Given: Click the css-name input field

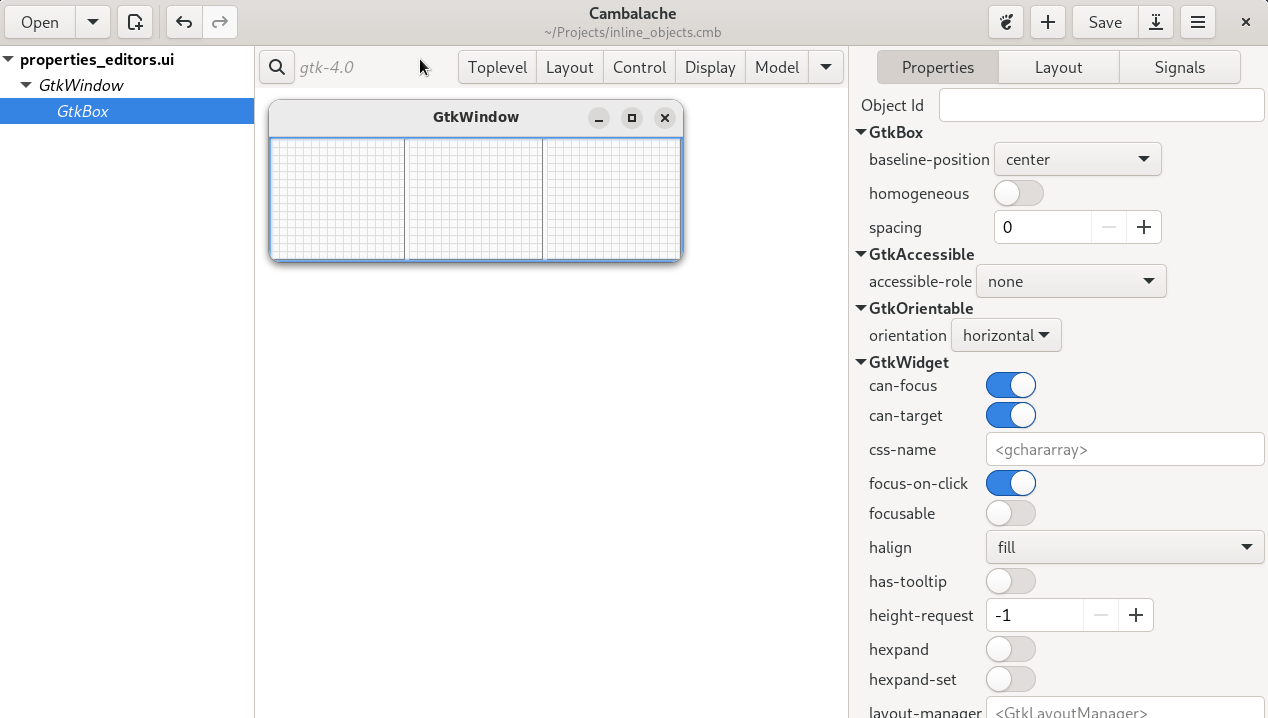Looking at the screenshot, I should (x=1125, y=449).
